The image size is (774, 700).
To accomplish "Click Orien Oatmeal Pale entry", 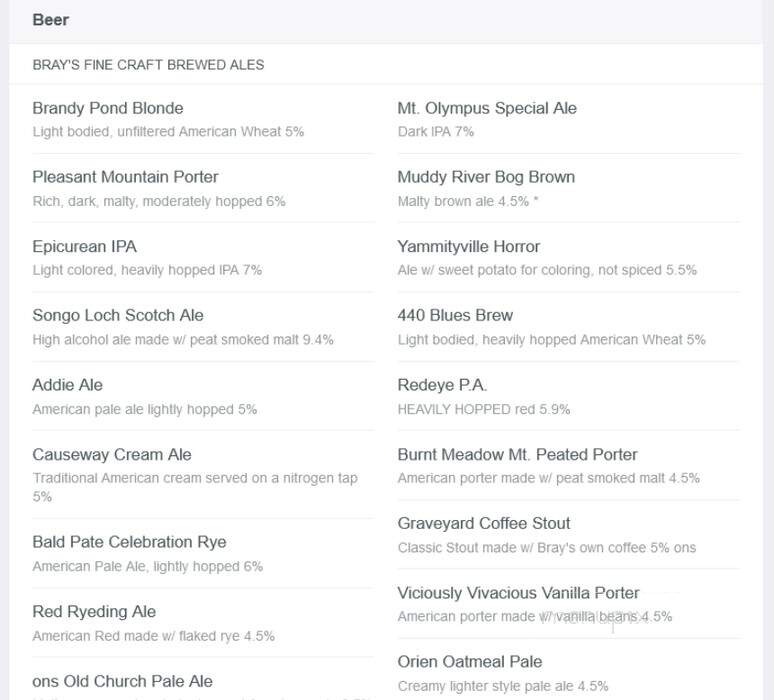I will tap(470, 661).
